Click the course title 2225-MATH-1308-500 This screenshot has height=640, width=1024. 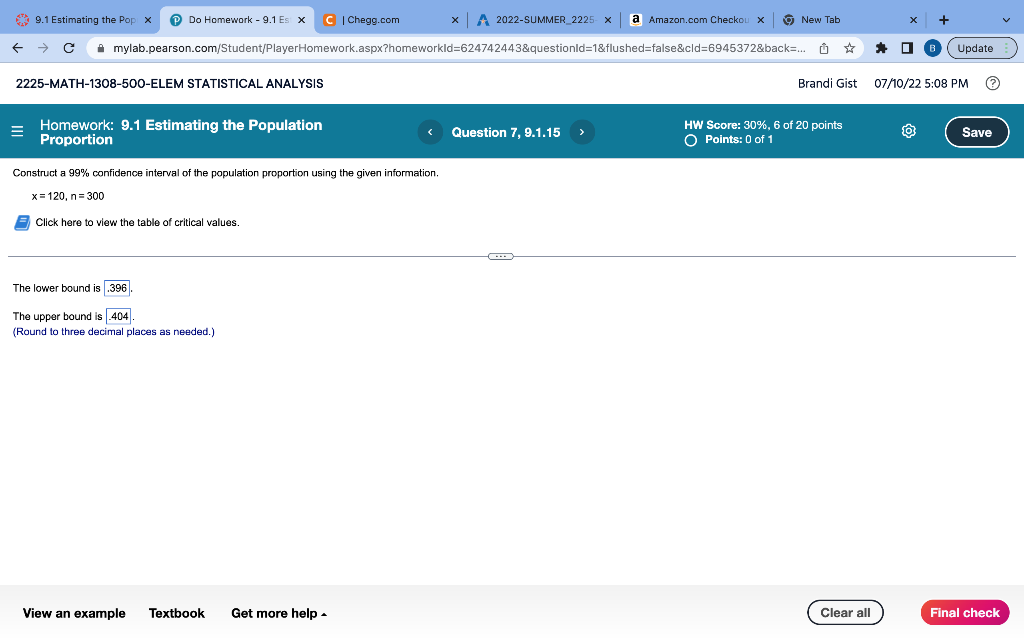pyautogui.click(x=169, y=84)
